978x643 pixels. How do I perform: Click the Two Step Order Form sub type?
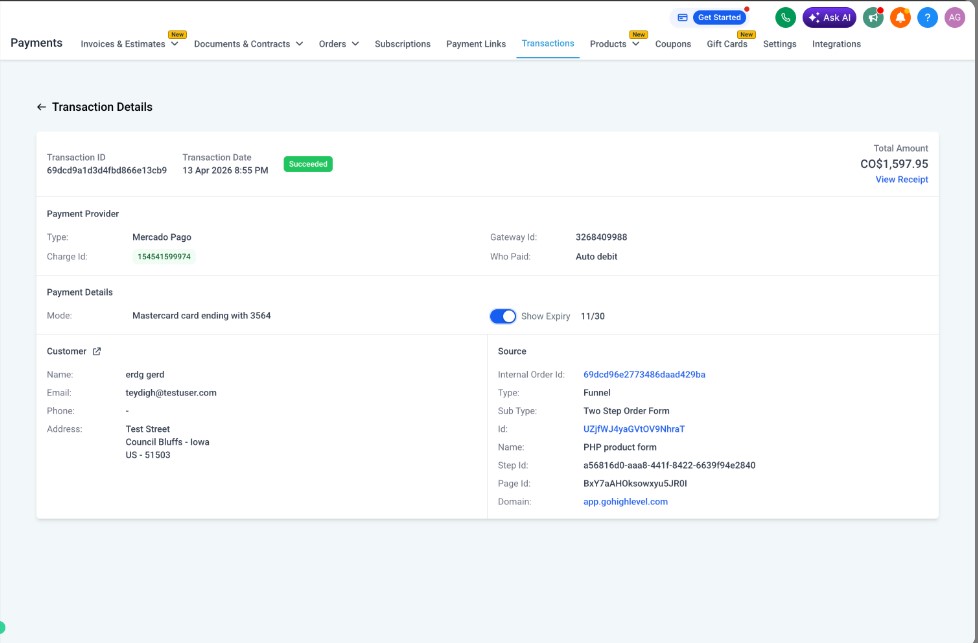(626, 411)
